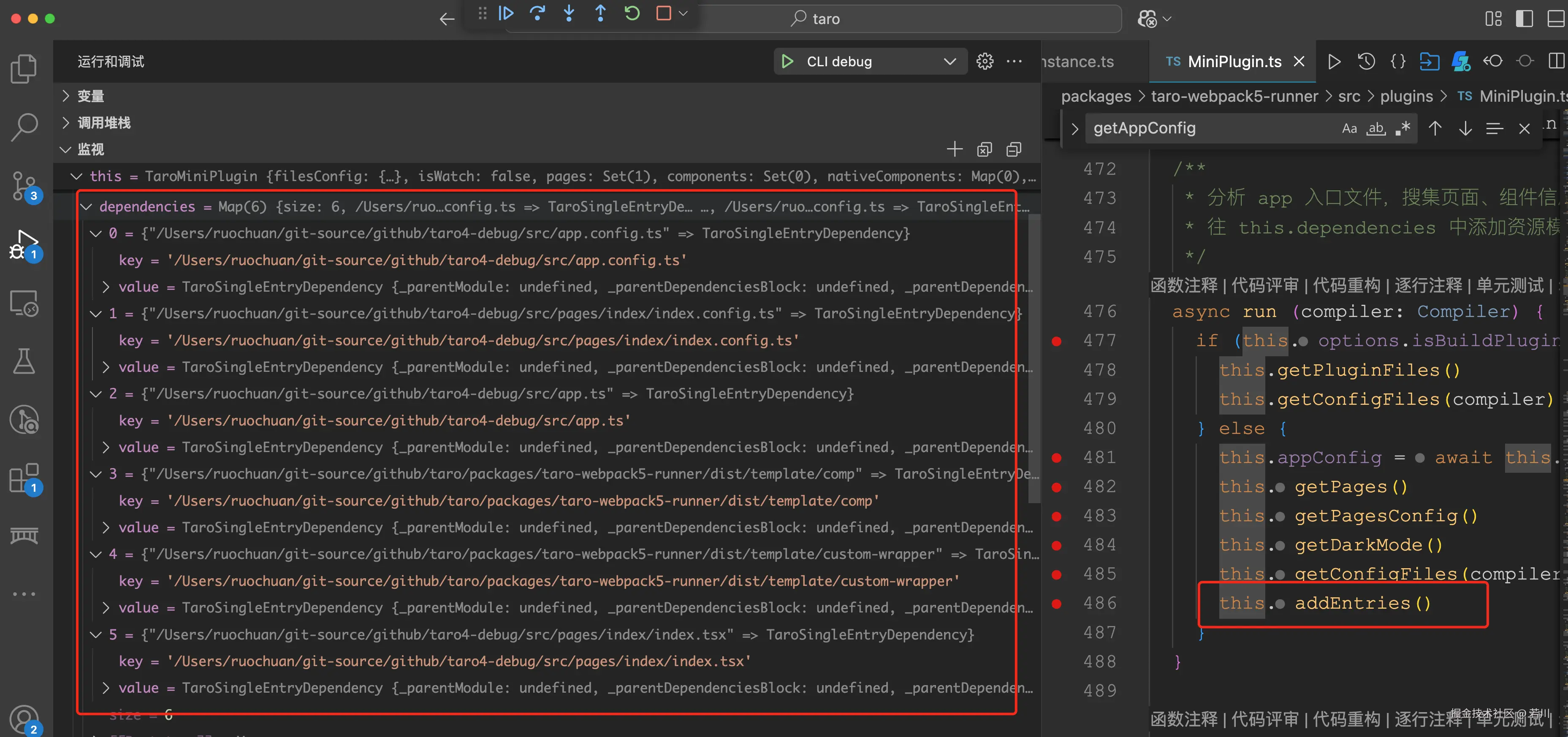Close the getAppConfig find widget
Image resolution: width=1568 pixels, height=737 pixels.
[x=1525, y=128]
